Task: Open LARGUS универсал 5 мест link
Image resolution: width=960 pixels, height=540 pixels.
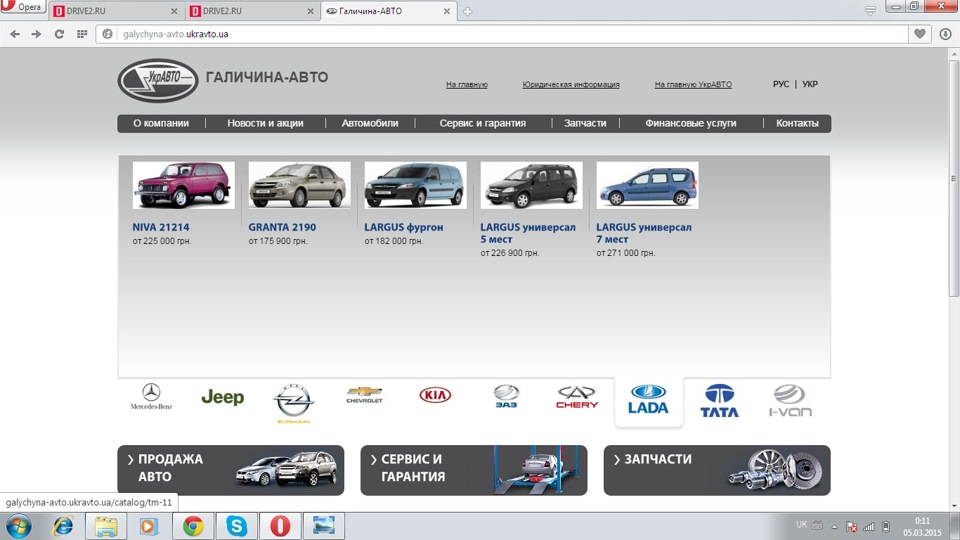Action: [x=528, y=233]
